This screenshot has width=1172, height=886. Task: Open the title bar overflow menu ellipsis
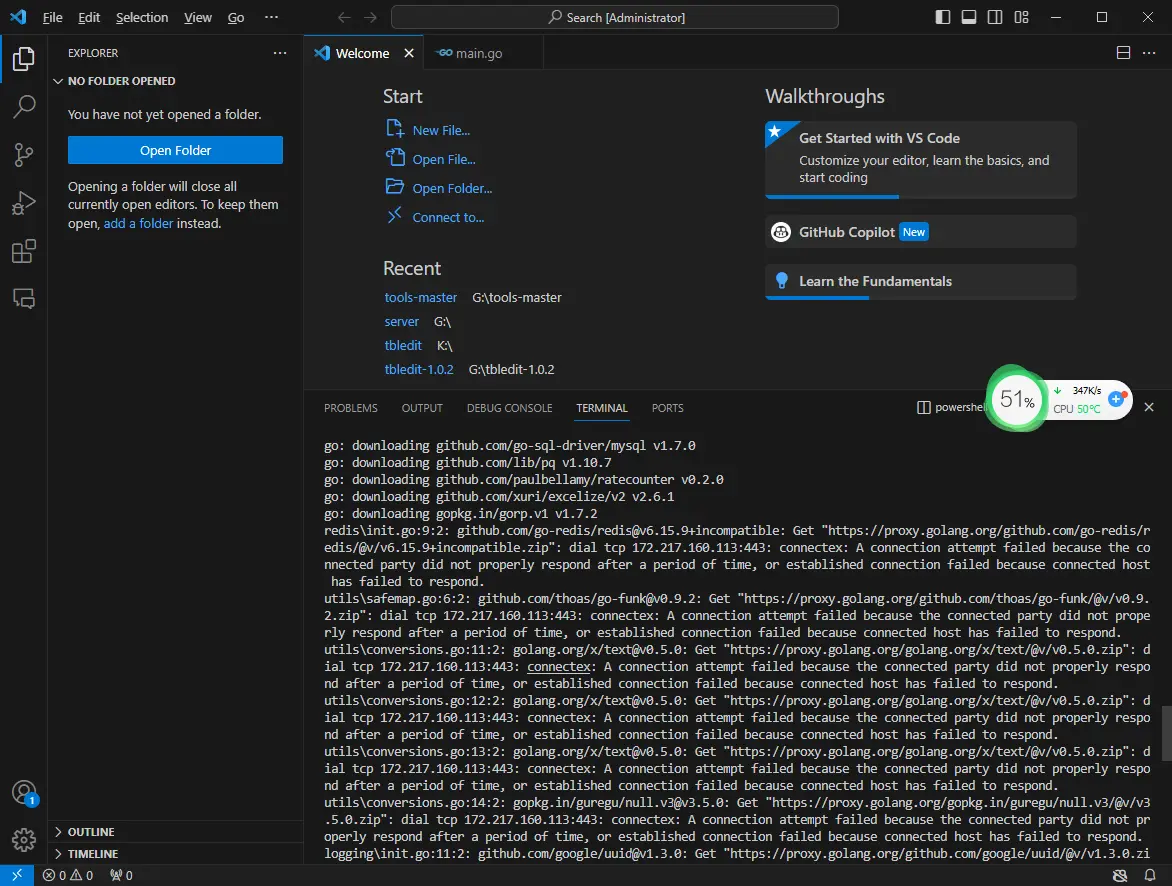pyautogui.click(x=271, y=17)
